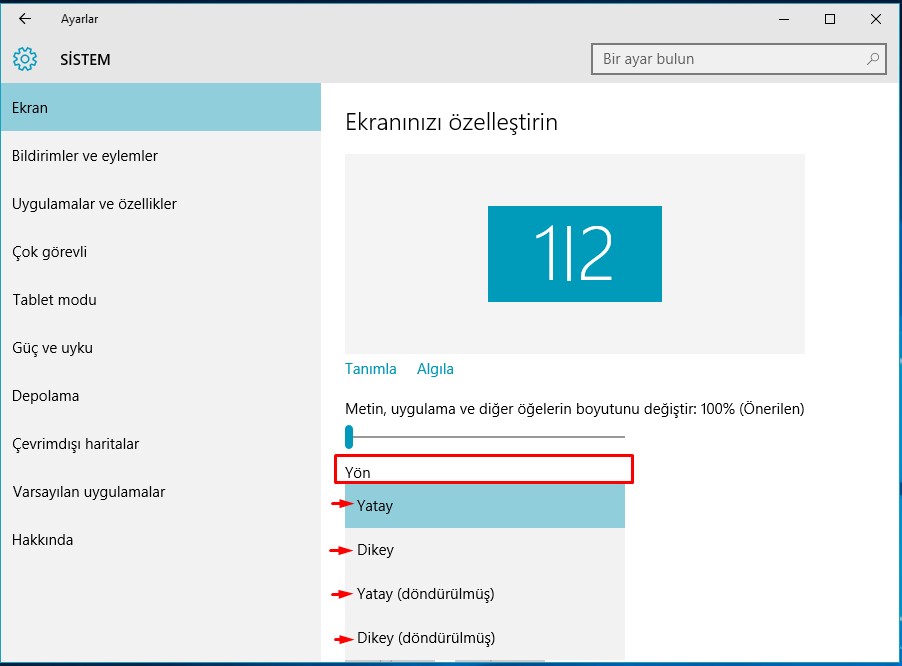Open Bildirimler ve eylemler settings
The width and height of the screenshot is (902, 666).
click(x=85, y=156)
